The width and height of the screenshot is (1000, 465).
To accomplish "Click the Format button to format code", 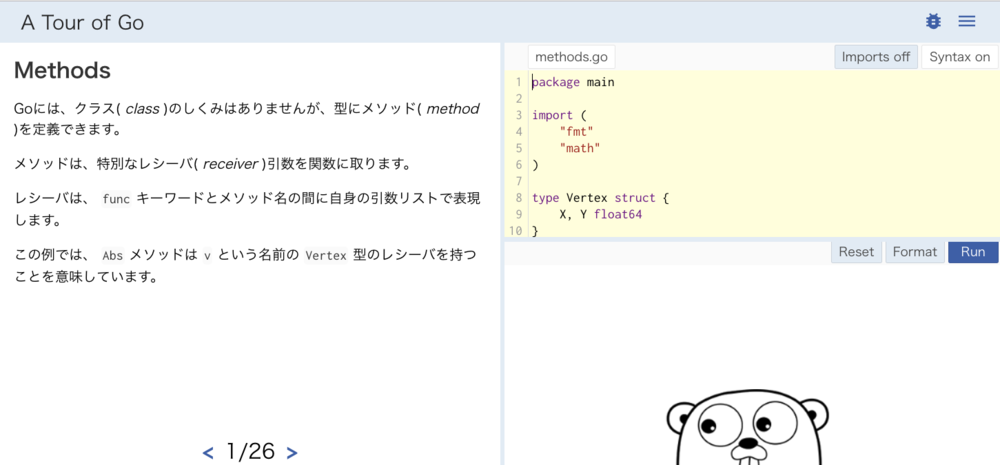I will point(914,252).
